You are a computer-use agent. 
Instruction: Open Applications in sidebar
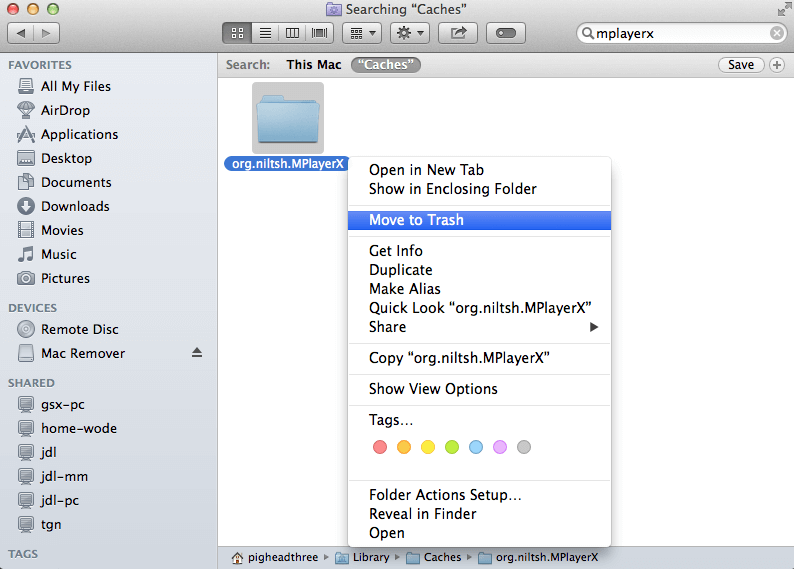[x=79, y=135]
